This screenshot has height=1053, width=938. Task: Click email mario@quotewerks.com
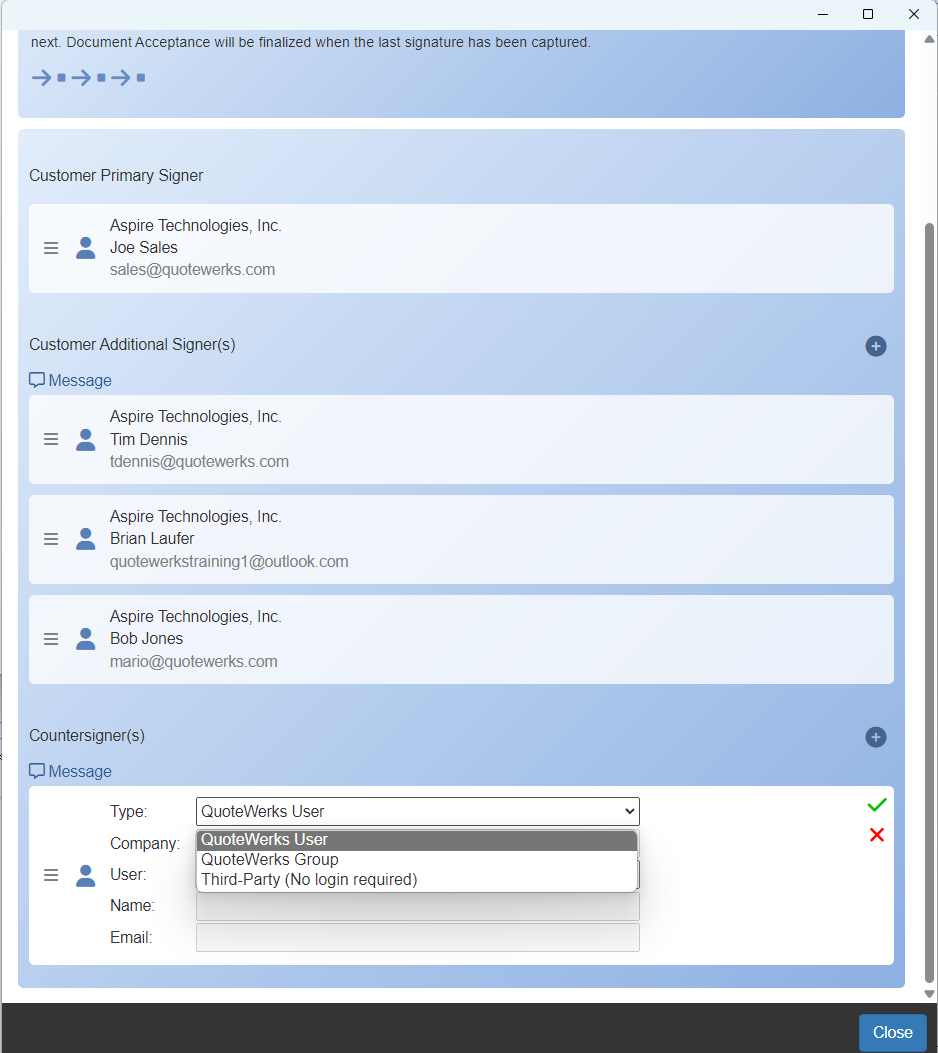193,661
